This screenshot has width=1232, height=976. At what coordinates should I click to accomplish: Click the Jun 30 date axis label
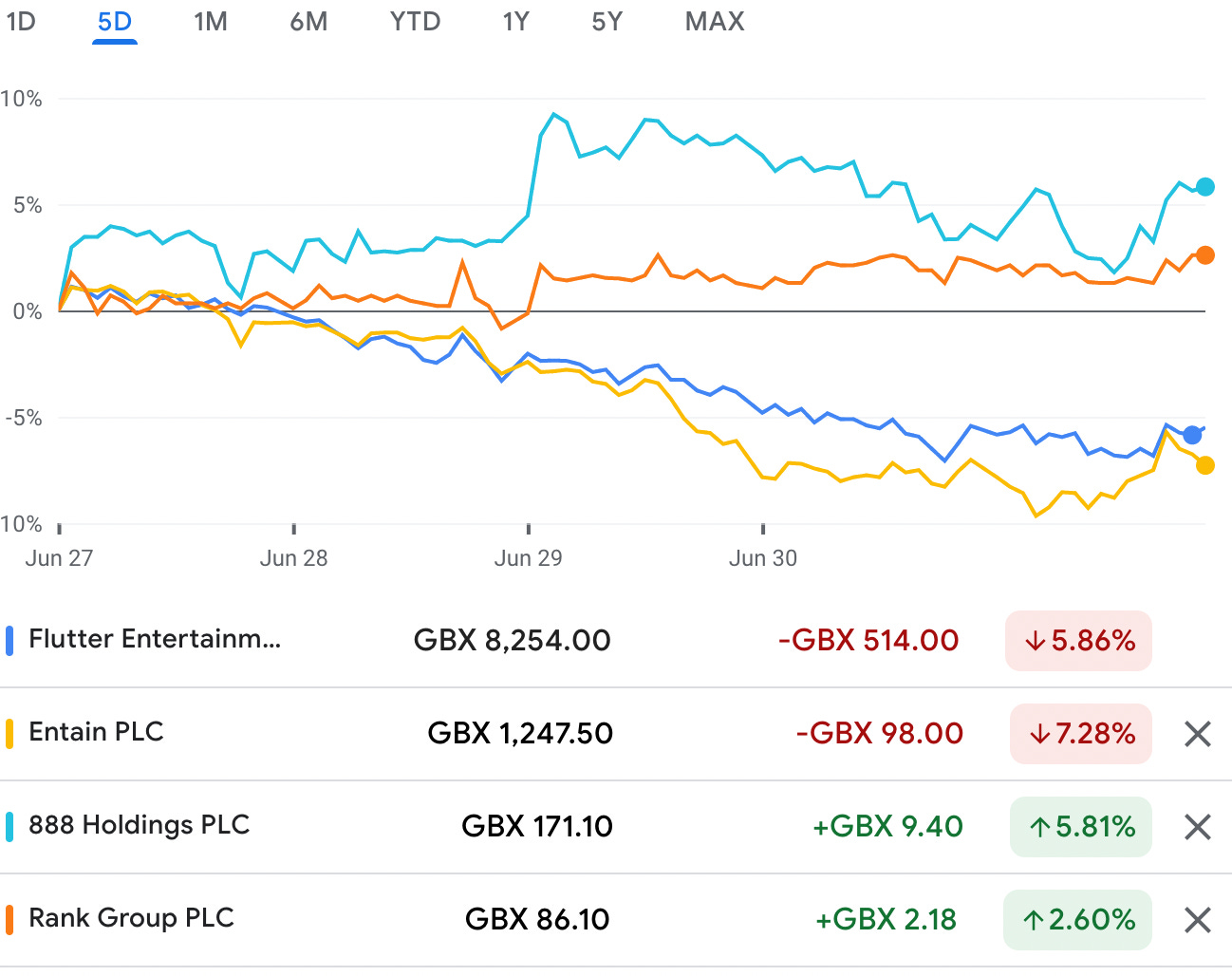(x=763, y=558)
